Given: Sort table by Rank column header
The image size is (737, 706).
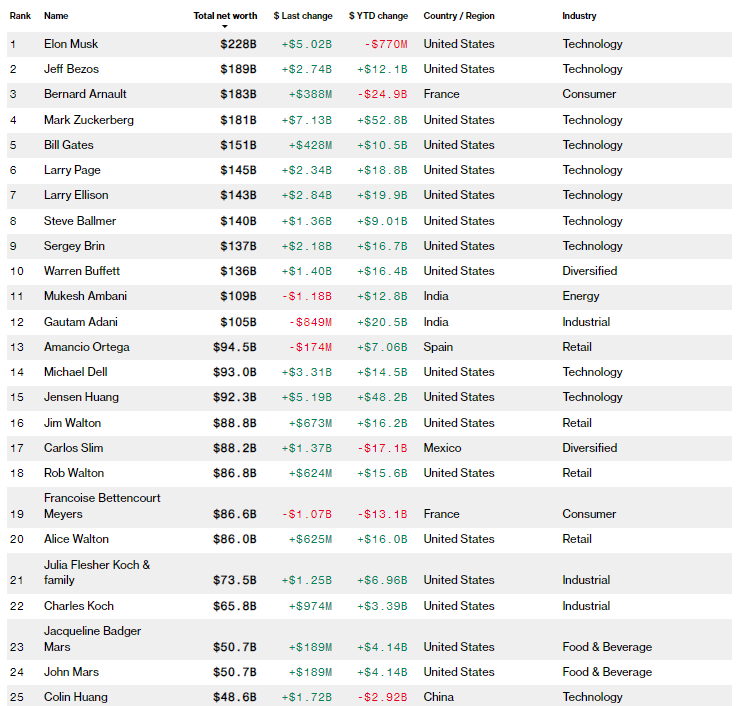Looking at the screenshot, I should click(x=20, y=16).
